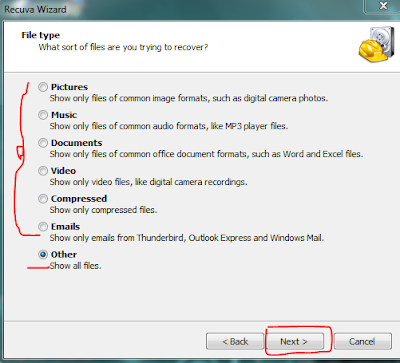Click text 'Show only files of common image formats'
Image resolution: width=400 pixels, height=363 pixels.
coord(129,98)
